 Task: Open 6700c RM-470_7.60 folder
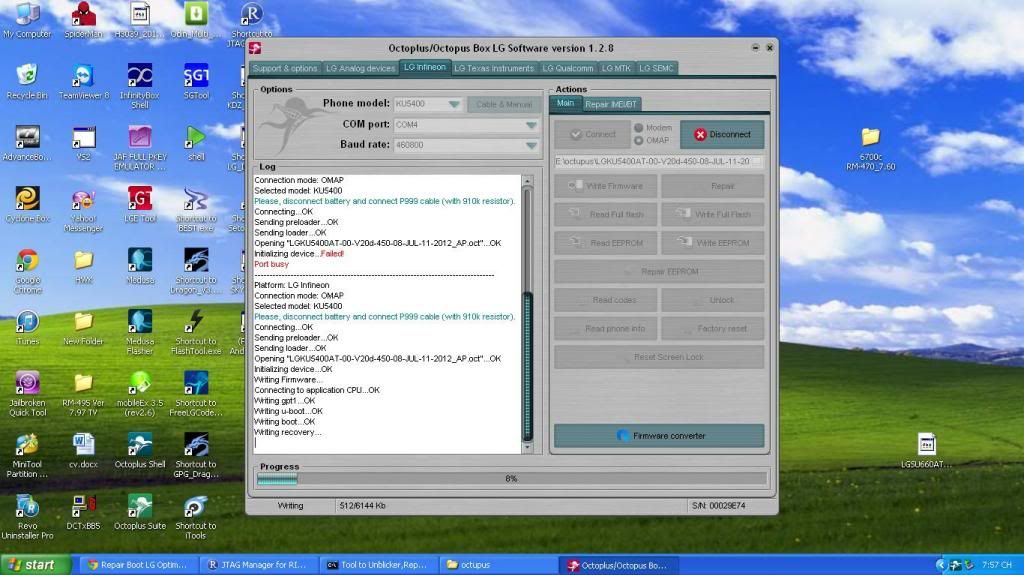pyautogui.click(x=870, y=148)
